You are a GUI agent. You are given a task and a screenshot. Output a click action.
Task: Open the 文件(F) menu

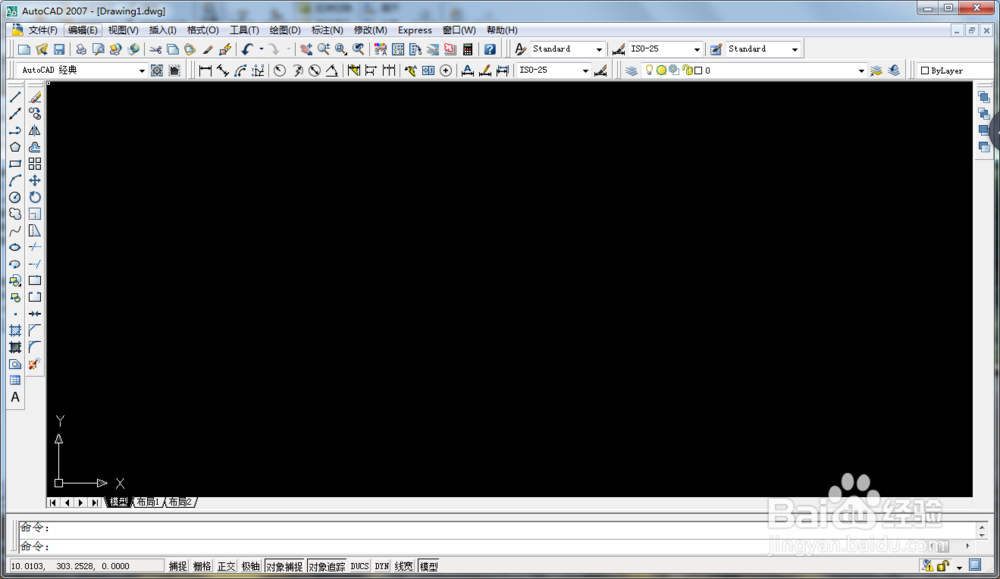pyautogui.click(x=42, y=30)
